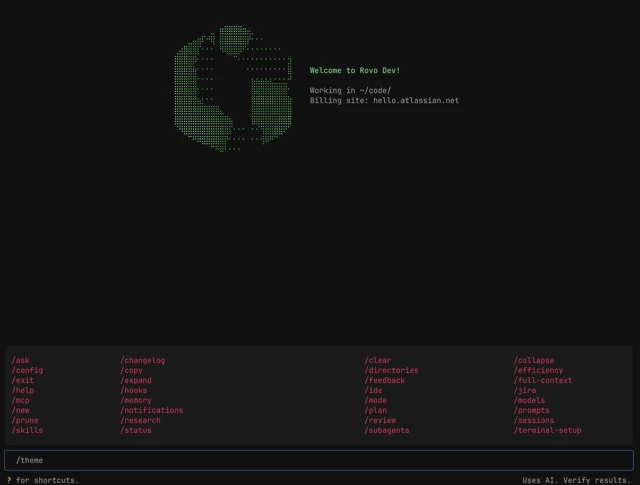The image size is (640, 485).
Task: Pick the /feedback command
Action: (384, 380)
